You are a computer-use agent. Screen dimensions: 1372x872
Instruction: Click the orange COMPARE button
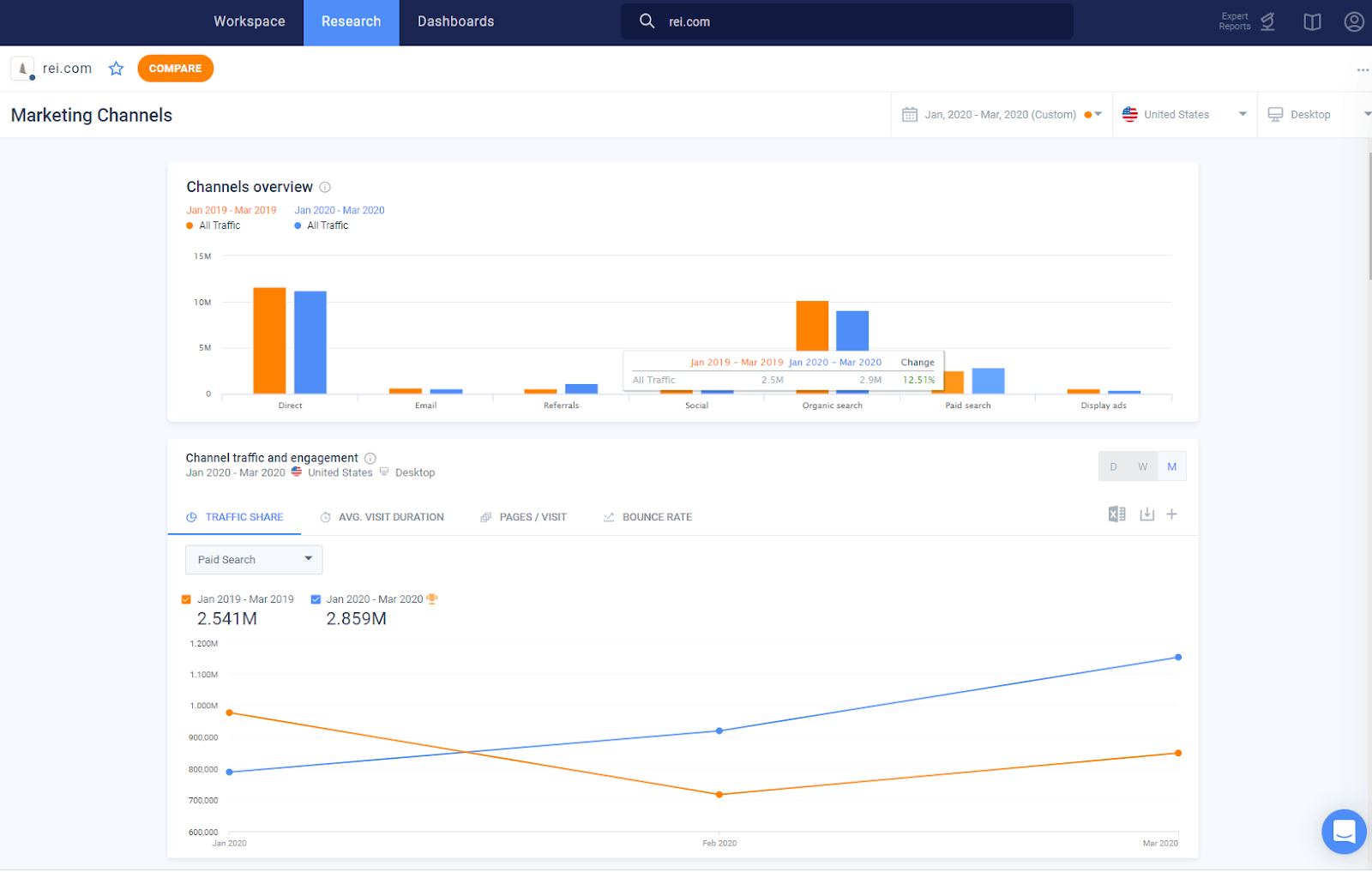(x=175, y=69)
